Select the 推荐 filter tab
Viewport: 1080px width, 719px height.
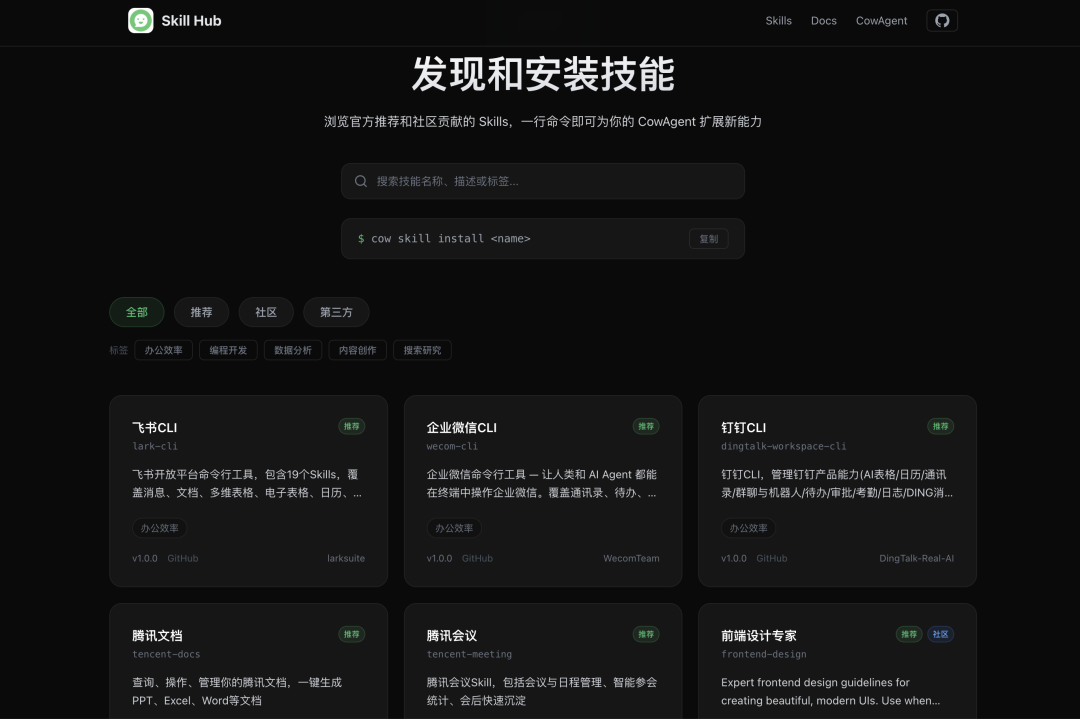[x=201, y=312]
